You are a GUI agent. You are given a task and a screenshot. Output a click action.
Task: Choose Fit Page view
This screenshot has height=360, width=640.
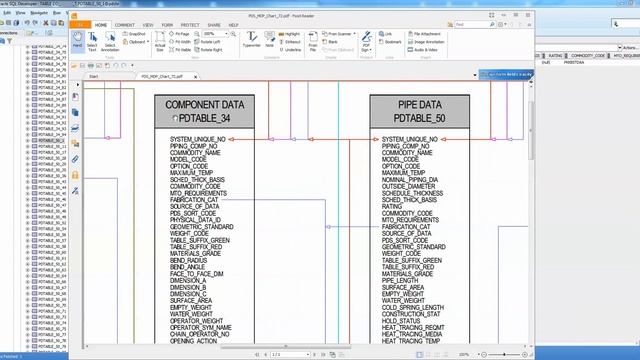coord(179,34)
